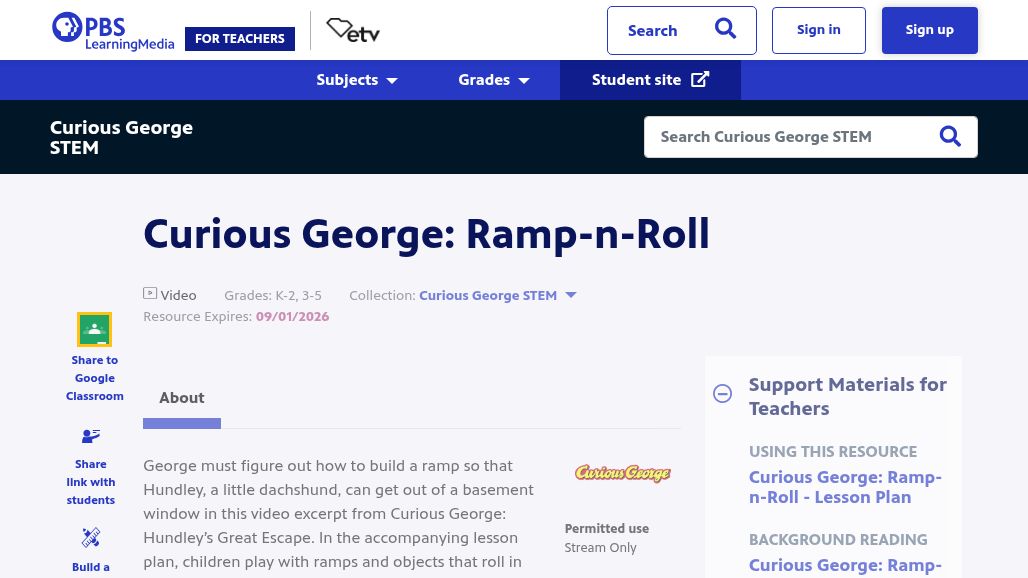The width and height of the screenshot is (1028, 578).
Task: Click the Build a lesson tools icon
Action: tap(91, 538)
